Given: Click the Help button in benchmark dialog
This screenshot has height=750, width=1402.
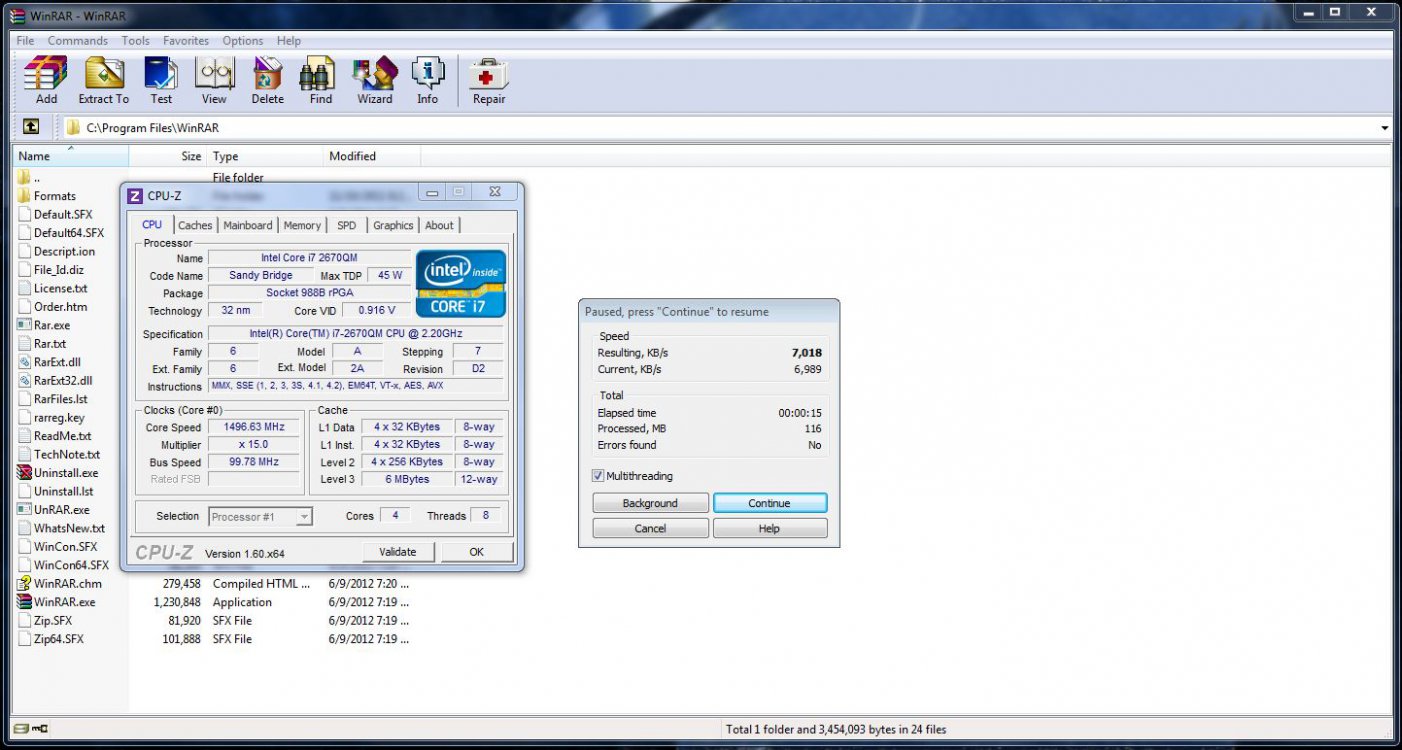Looking at the screenshot, I should pos(770,528).
